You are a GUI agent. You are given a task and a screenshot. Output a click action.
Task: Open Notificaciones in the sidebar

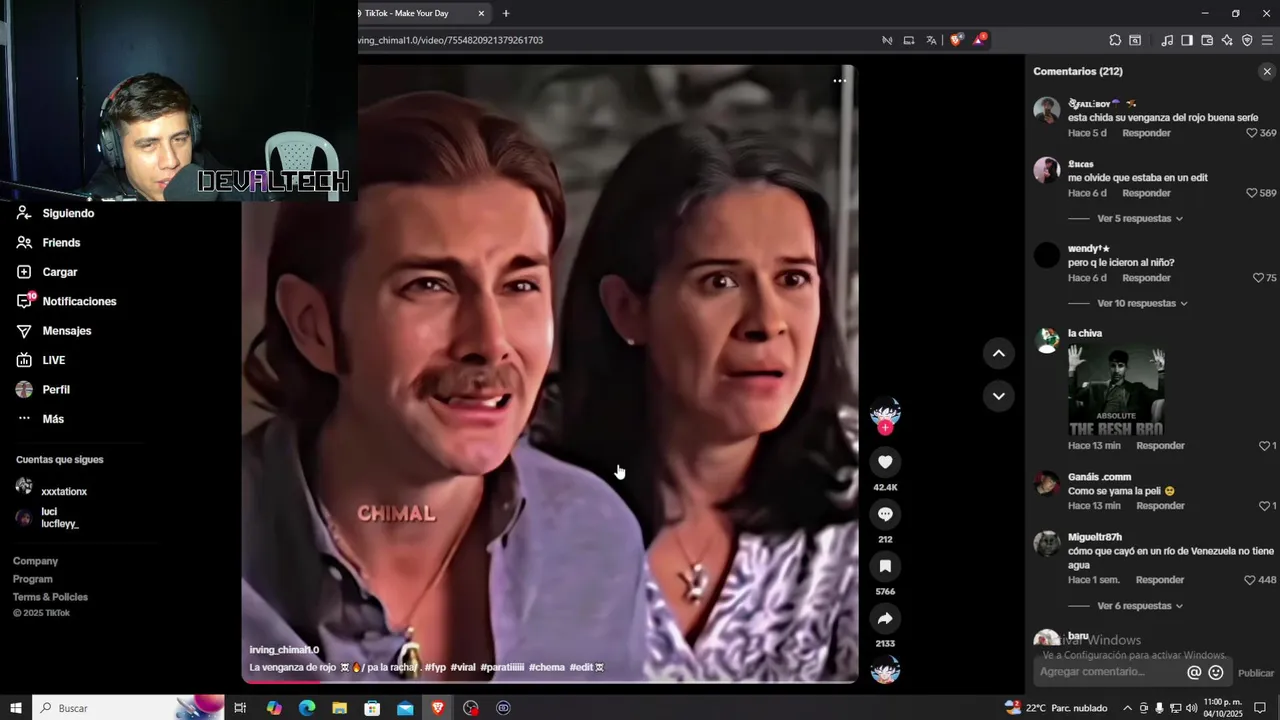point(79,301)
